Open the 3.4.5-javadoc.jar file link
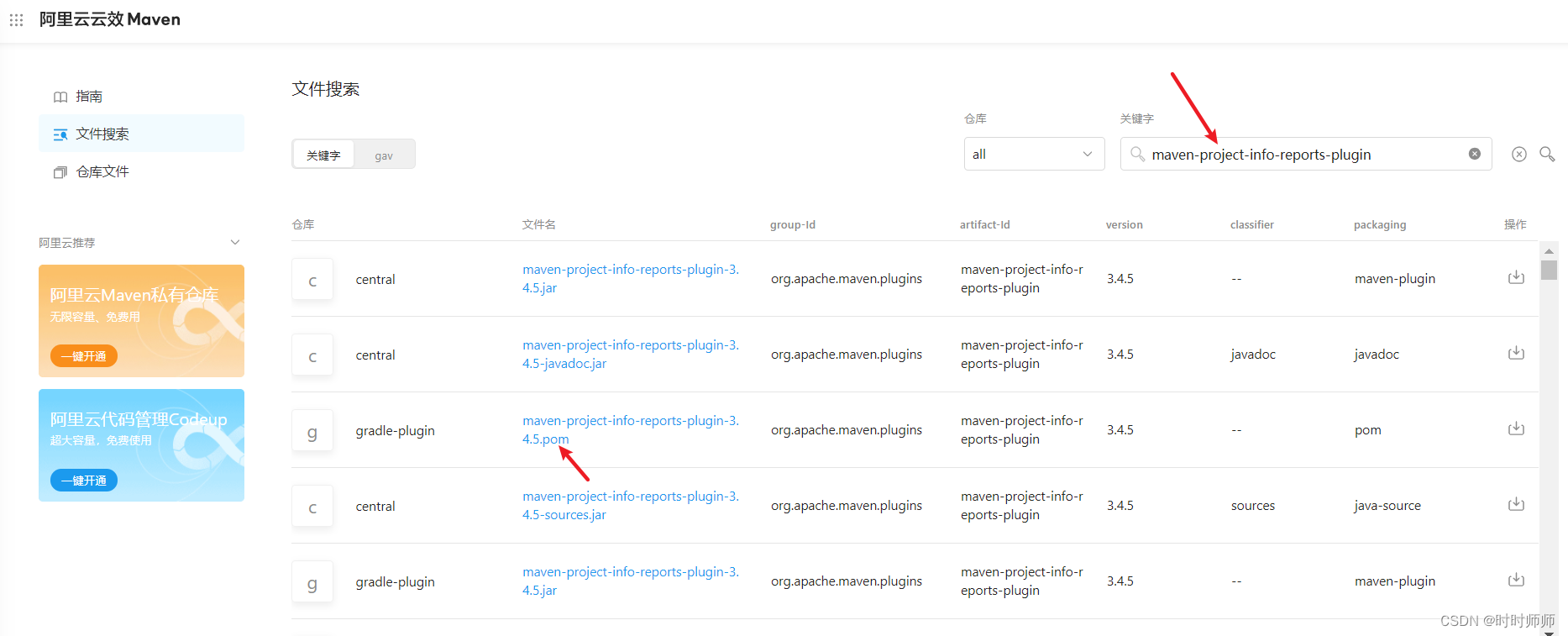Screen dimensions: 1568x636 pos(631,355)
